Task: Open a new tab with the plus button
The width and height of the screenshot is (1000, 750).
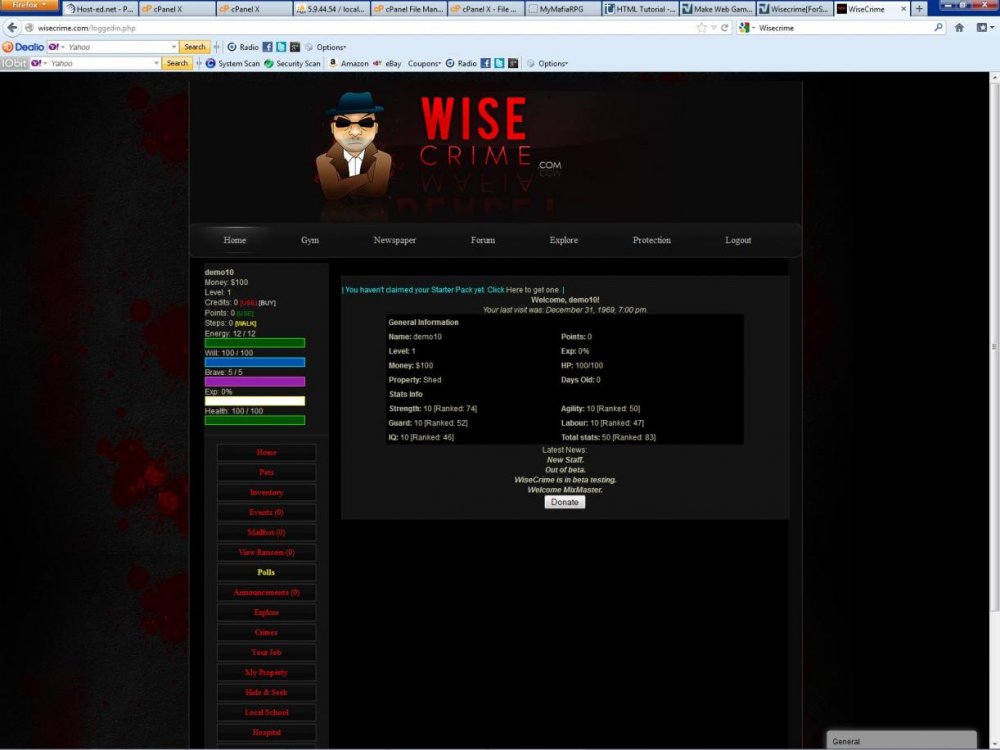Action: 919,9
